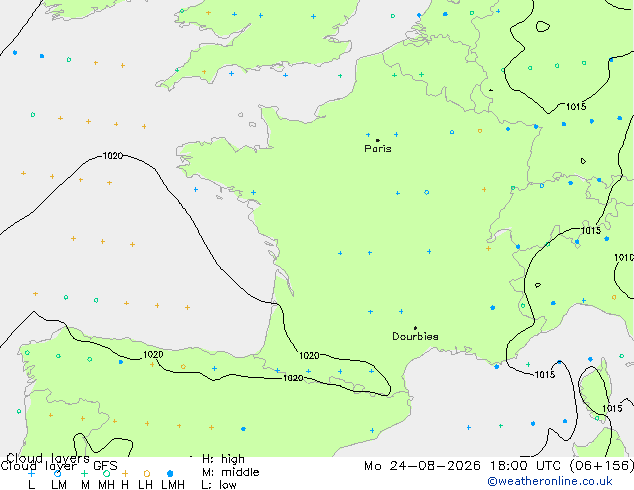This screenshot has height=490, width=634.
Task: Click the 'M: middle' legend text
Action: pos(230,472)
